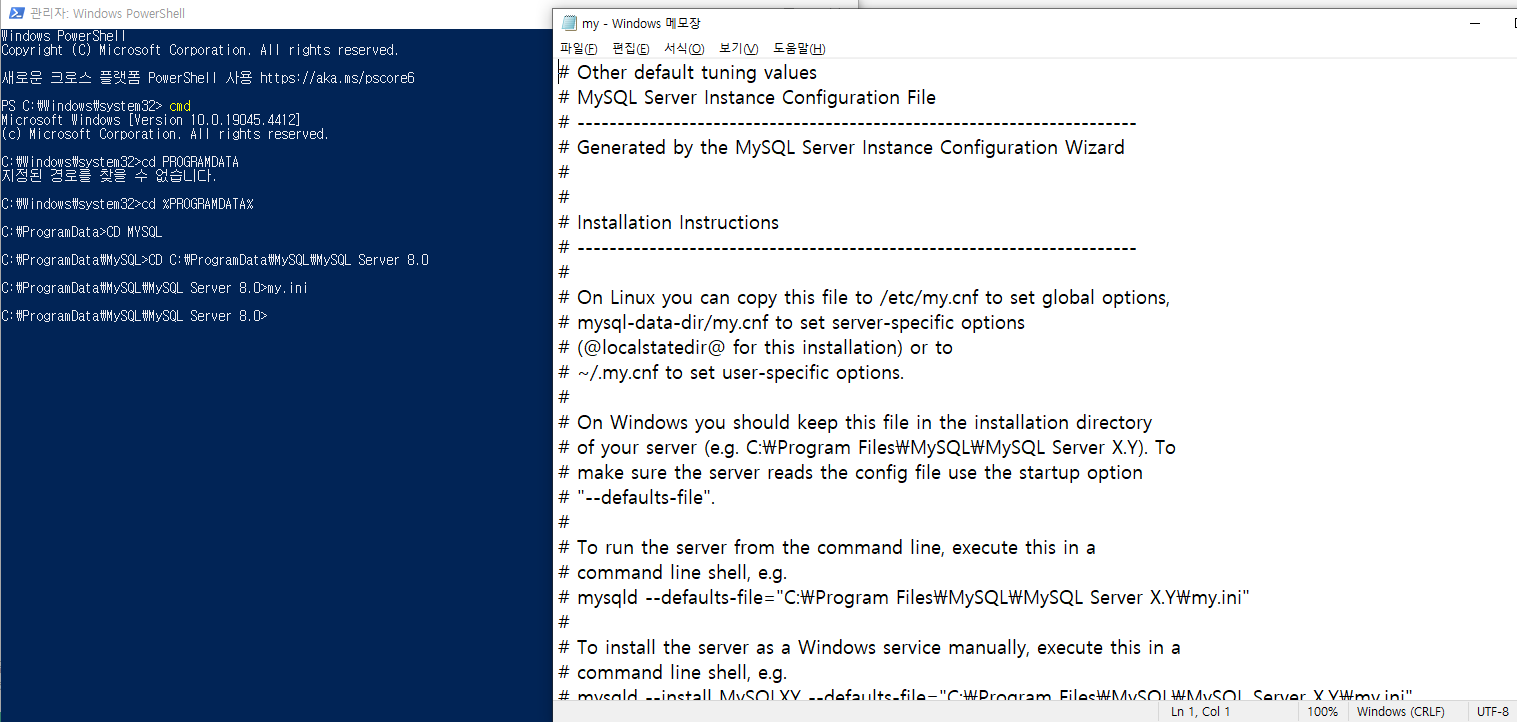This screenshot has height=722, width=1517.
Task: Open the 서식(O) menu in Notepad
Action: 684,48
